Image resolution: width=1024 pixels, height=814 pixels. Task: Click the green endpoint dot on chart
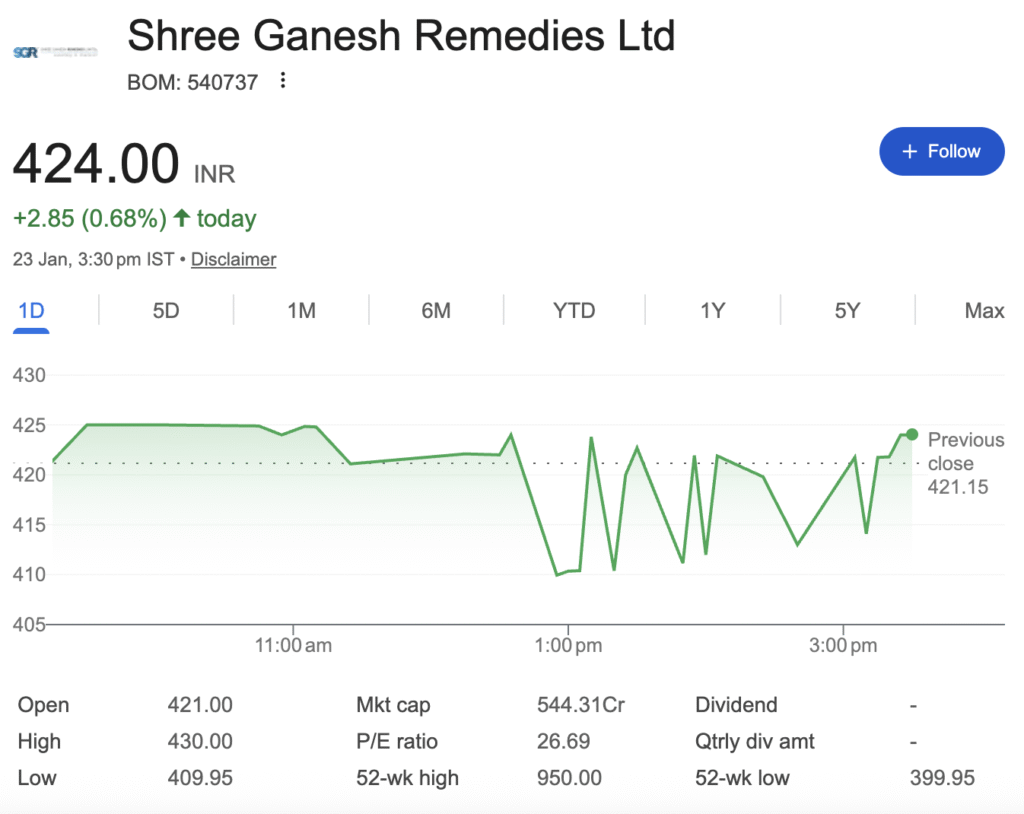[x=911, y=434]
